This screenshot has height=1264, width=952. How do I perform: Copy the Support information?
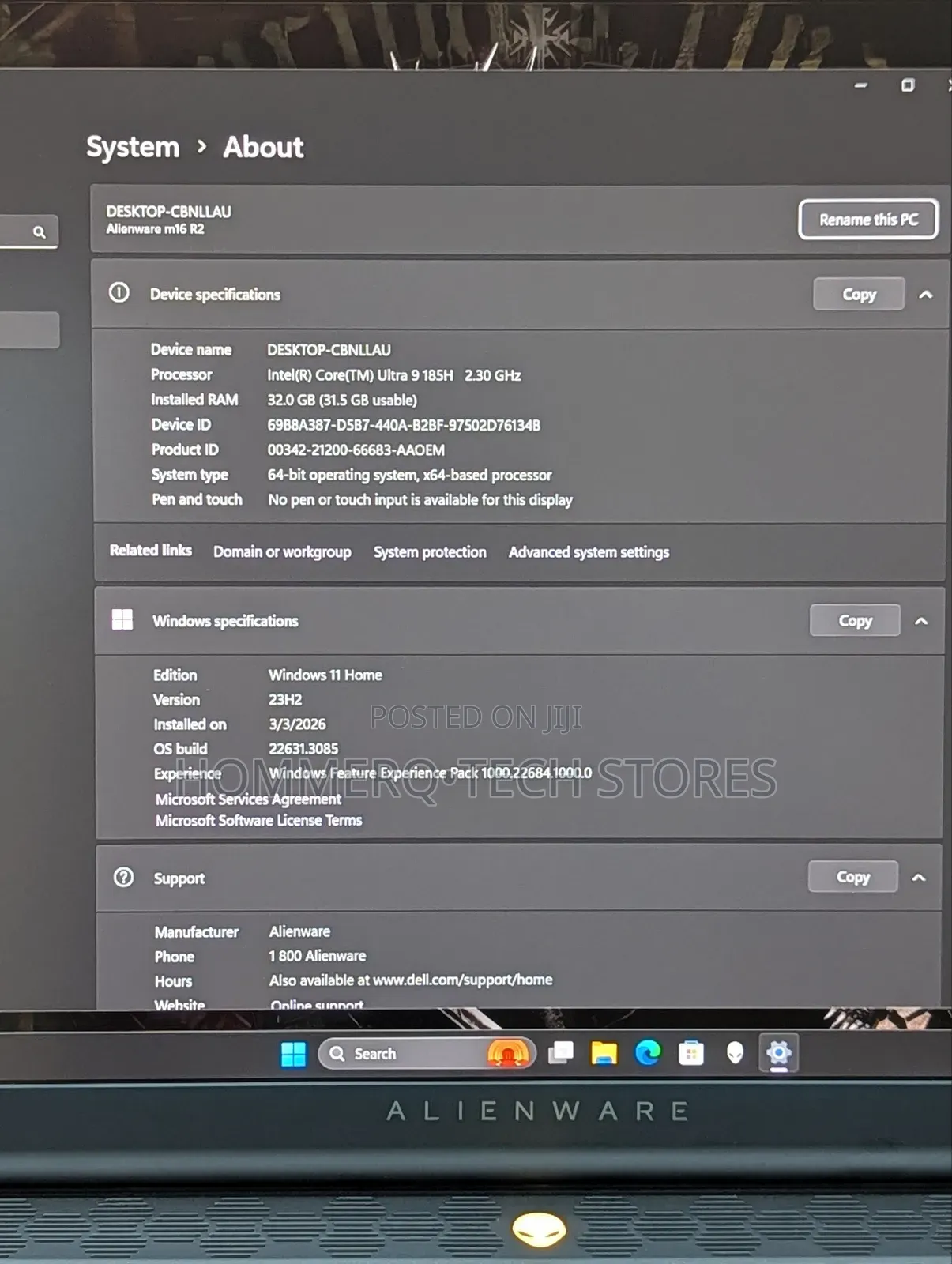click(852, 877)
